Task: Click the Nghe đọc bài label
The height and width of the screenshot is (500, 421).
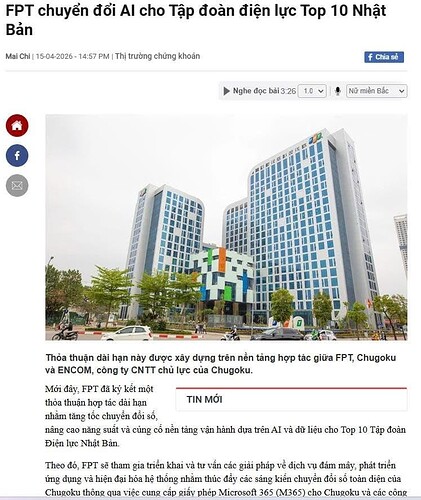Action: pos(256,91)
